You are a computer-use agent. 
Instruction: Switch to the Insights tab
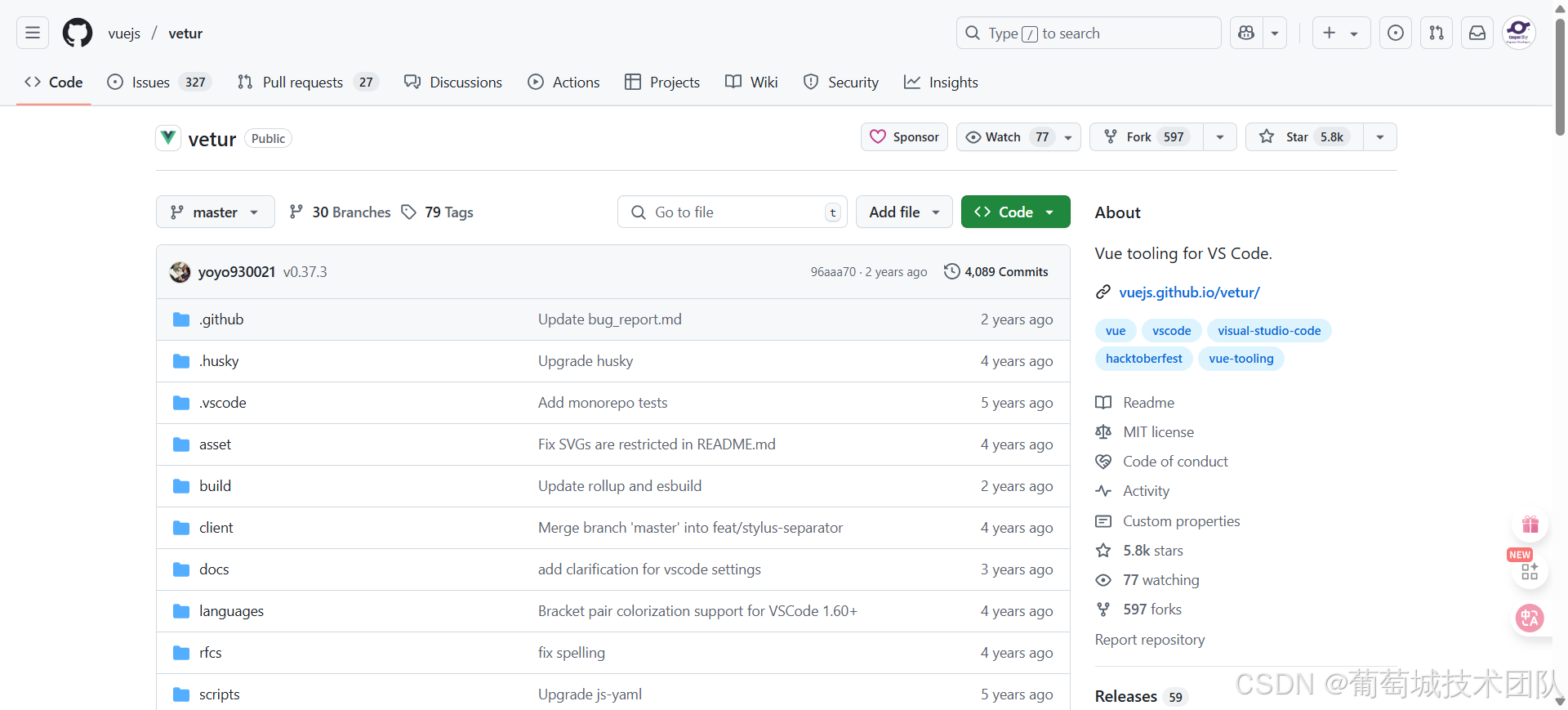click(x=941, y=83)
